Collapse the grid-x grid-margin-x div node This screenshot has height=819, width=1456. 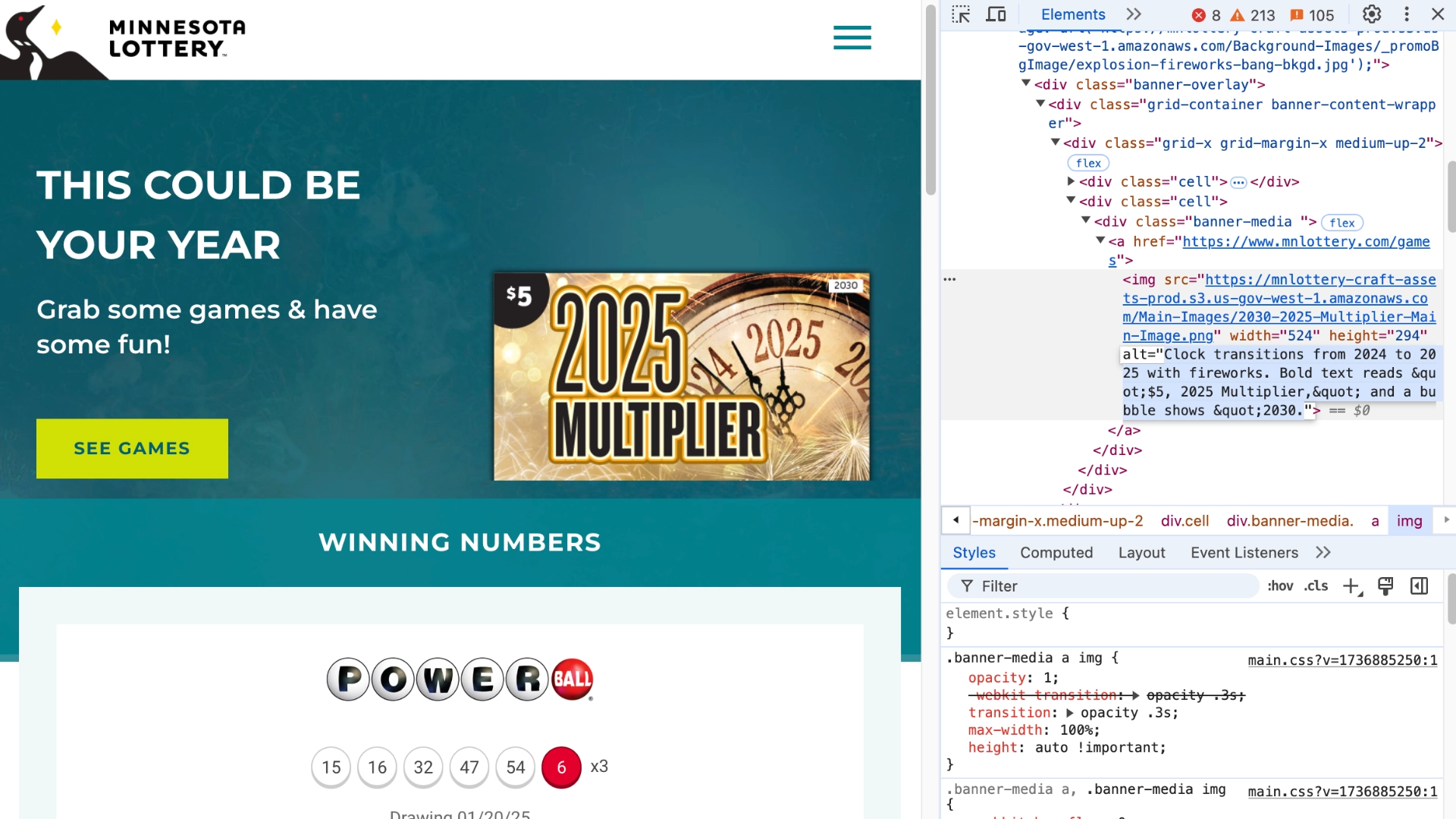pos(1055,142)
